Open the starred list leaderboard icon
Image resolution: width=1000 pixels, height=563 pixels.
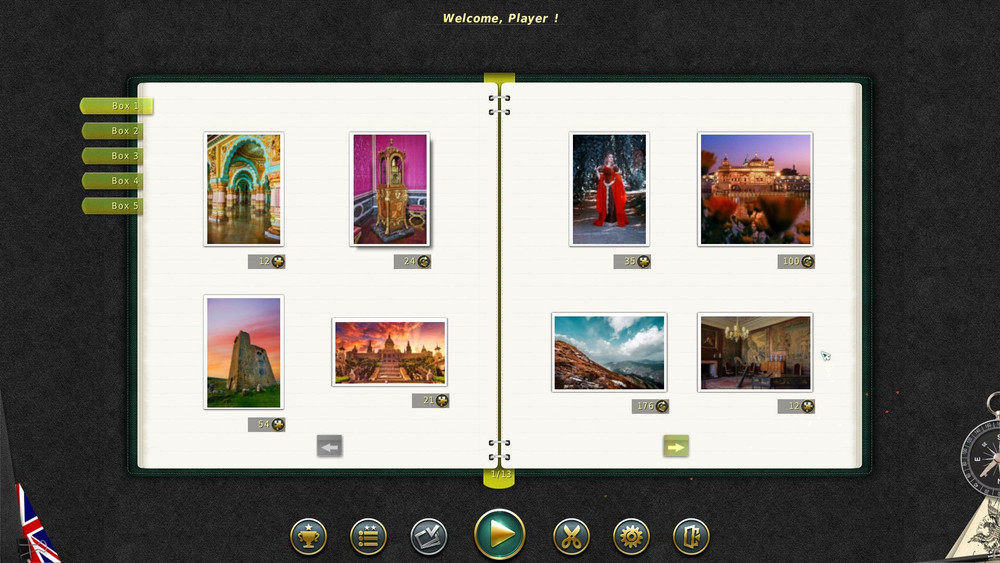pyautogui.click(x=368, y=537)
